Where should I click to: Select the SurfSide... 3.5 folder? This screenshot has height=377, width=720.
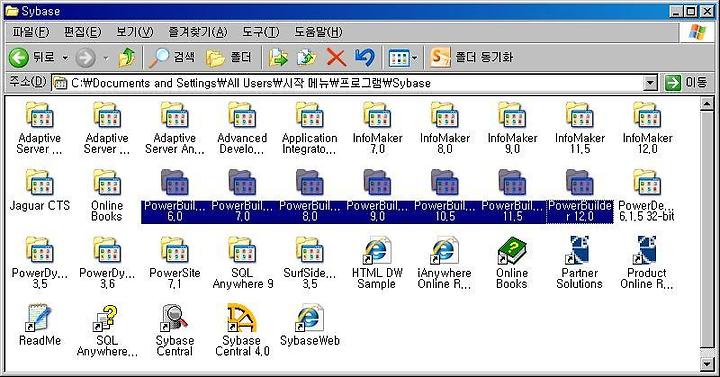pos(309,263)
